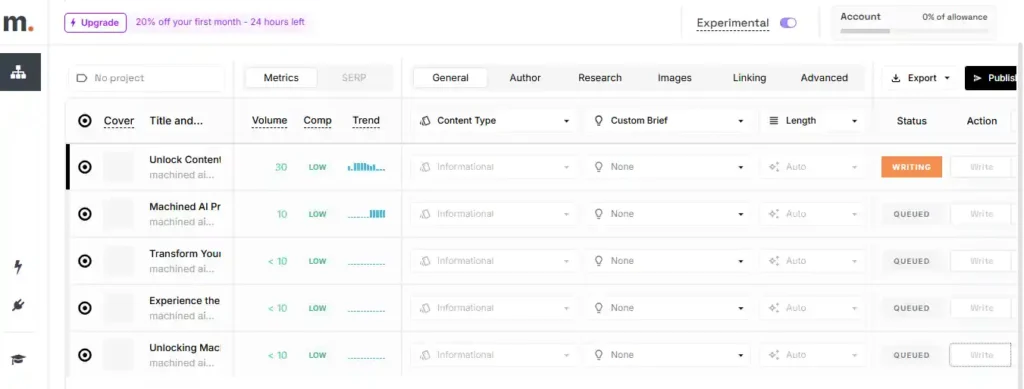Open Length dropdown for 'Unlock Content' row
This screenshot has width=1024, height=389.
pyautogui.click(x=812, y=167)
